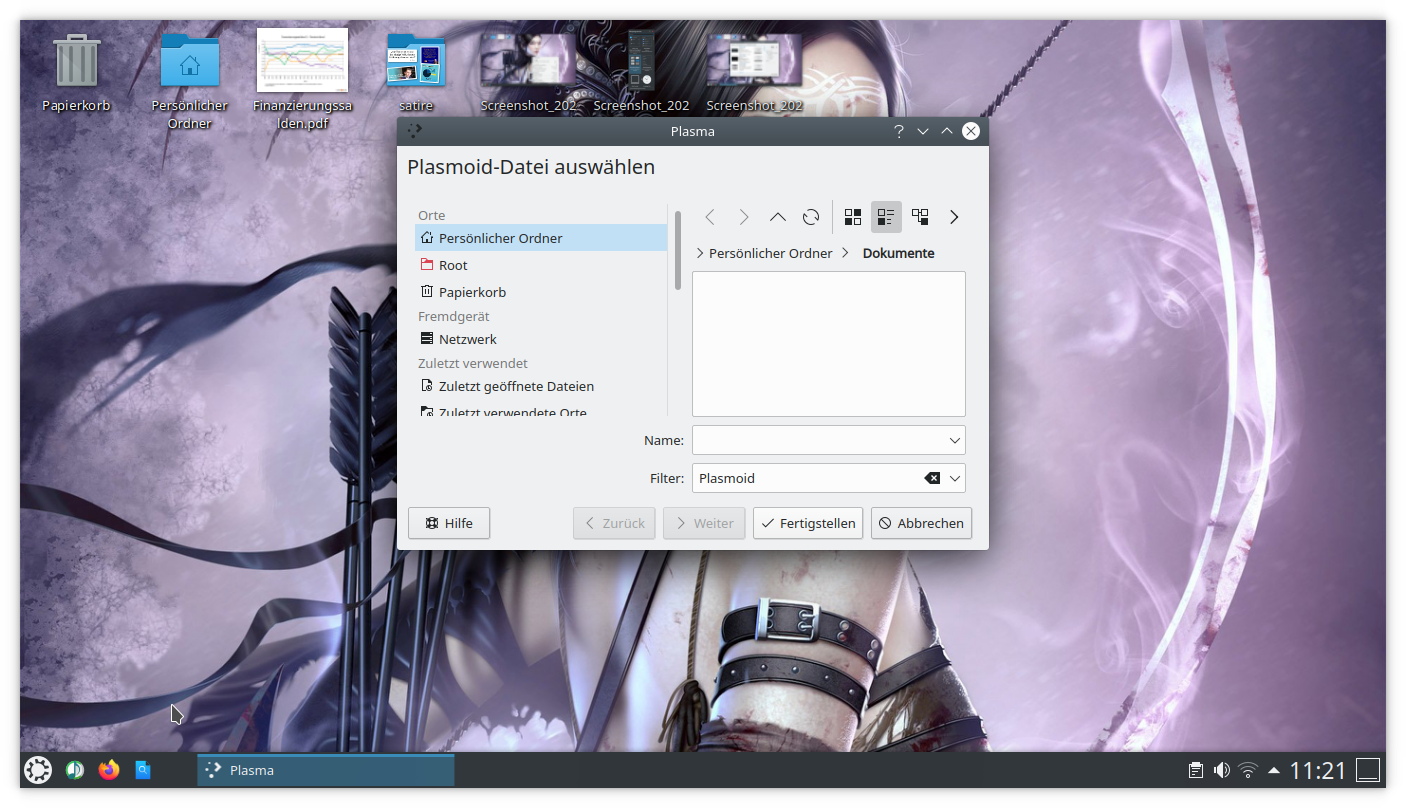Image resolution: width=1406 pixels, height=808 pixels.
Task: Open the Filter dropdown arrow
Action: point(955,478)
